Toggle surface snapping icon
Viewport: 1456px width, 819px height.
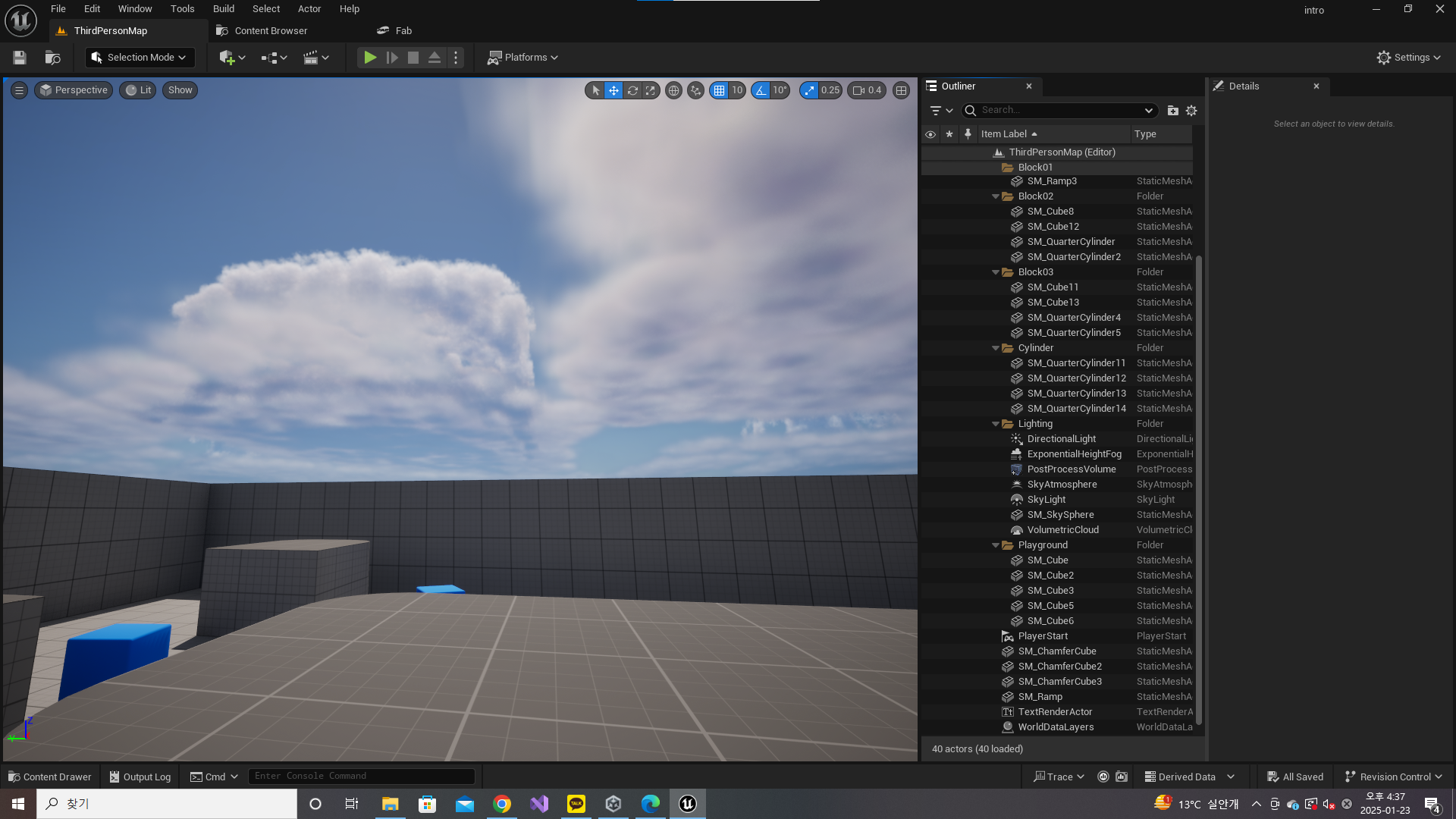(695, 90)
